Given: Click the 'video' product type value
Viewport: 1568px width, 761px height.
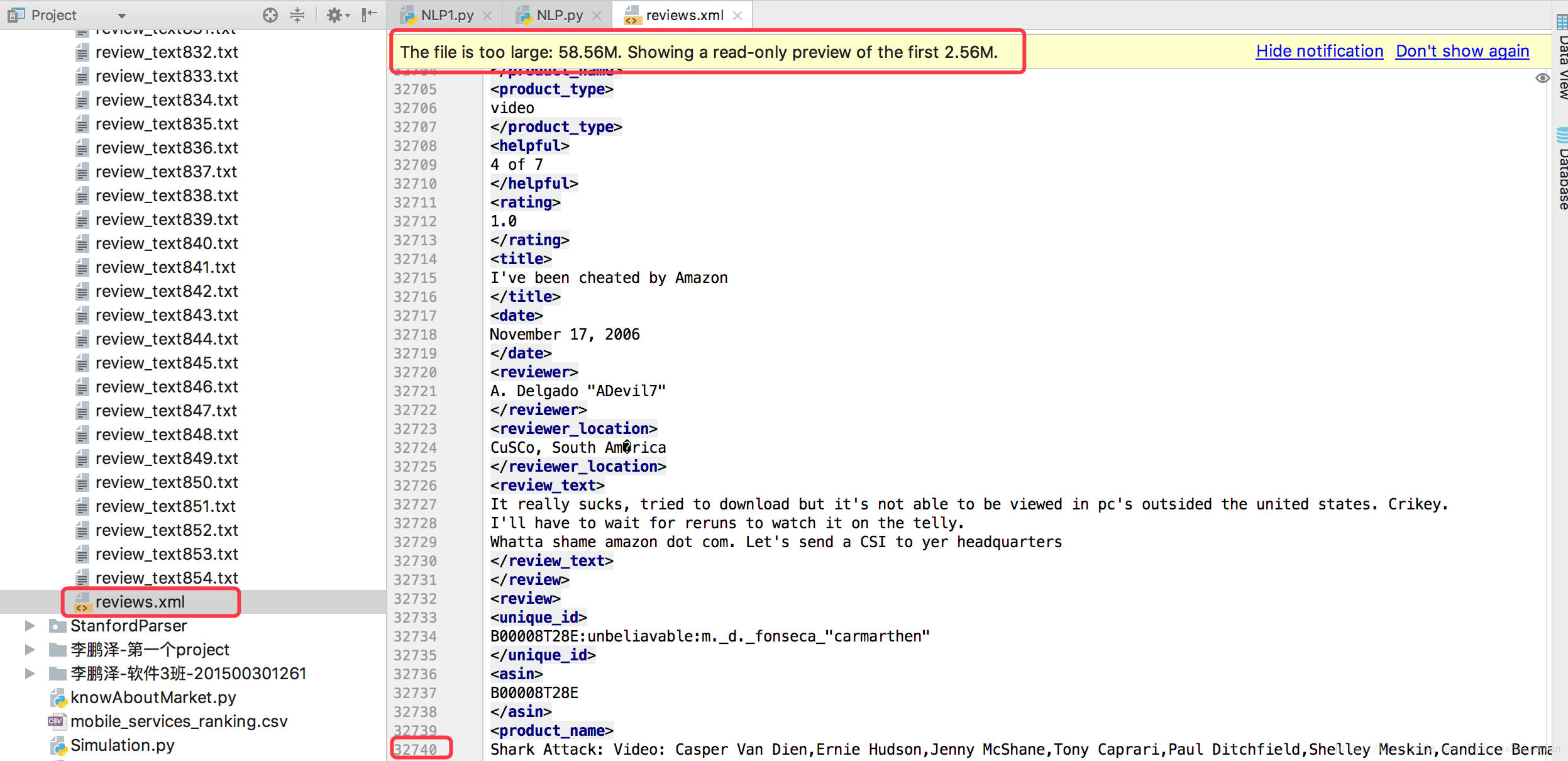Looking at the screenshot, I should tap(512, 108).
